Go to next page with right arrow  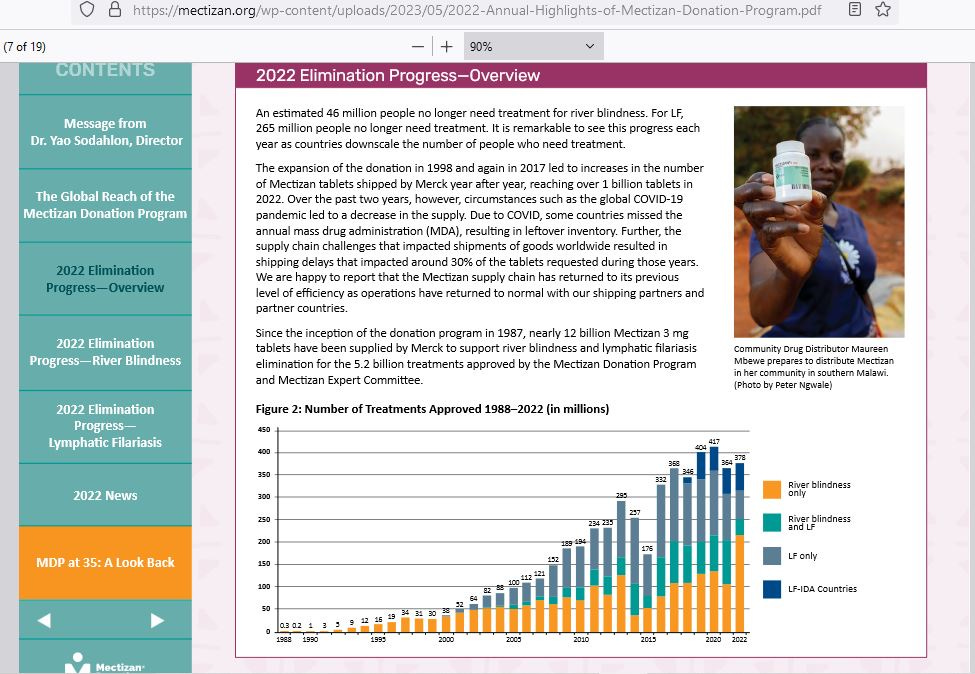click(157, 621)
